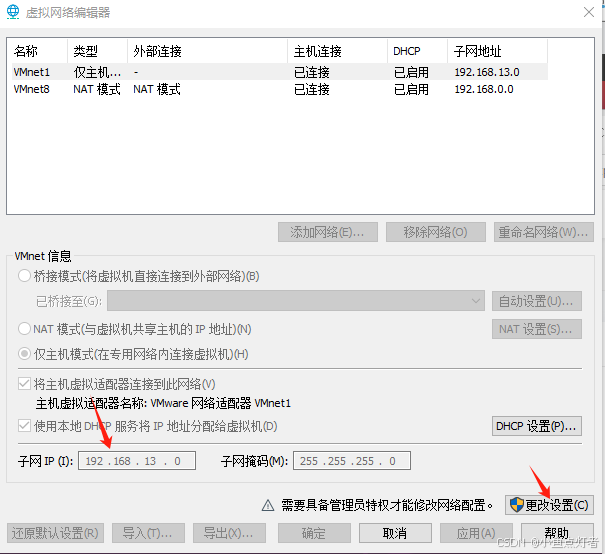Open DHCP 设置(P) dialog

coord(537,426)
